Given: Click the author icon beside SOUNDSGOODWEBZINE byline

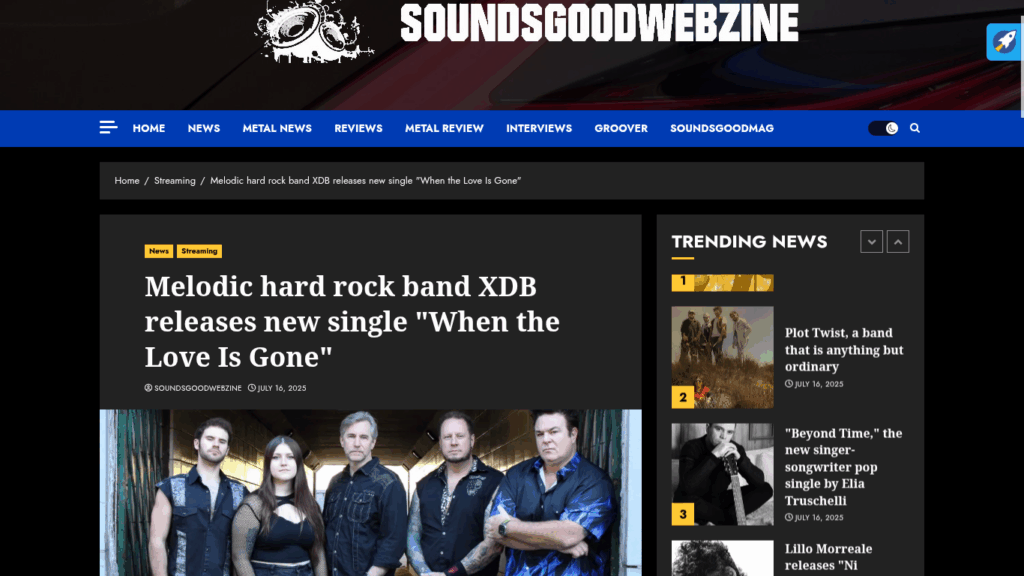Looking at the screenshot, I should (x=148, y=388).
